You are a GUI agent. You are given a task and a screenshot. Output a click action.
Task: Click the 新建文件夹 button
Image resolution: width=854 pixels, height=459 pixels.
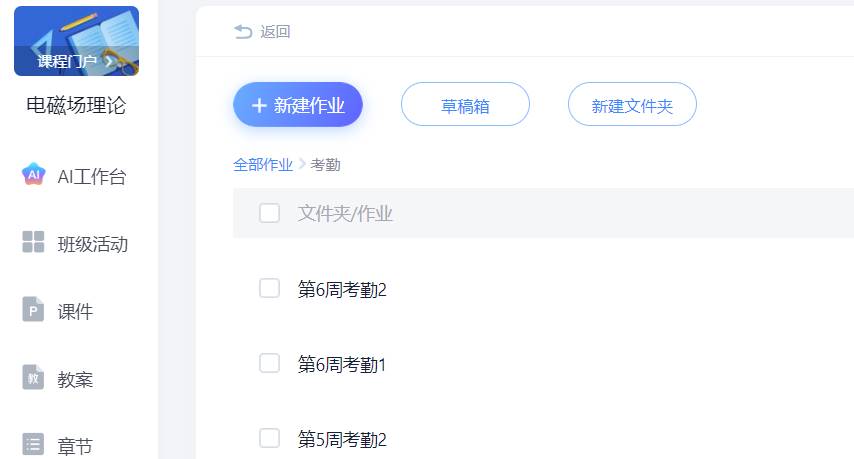pyautogui.click(x=632, y=105)
